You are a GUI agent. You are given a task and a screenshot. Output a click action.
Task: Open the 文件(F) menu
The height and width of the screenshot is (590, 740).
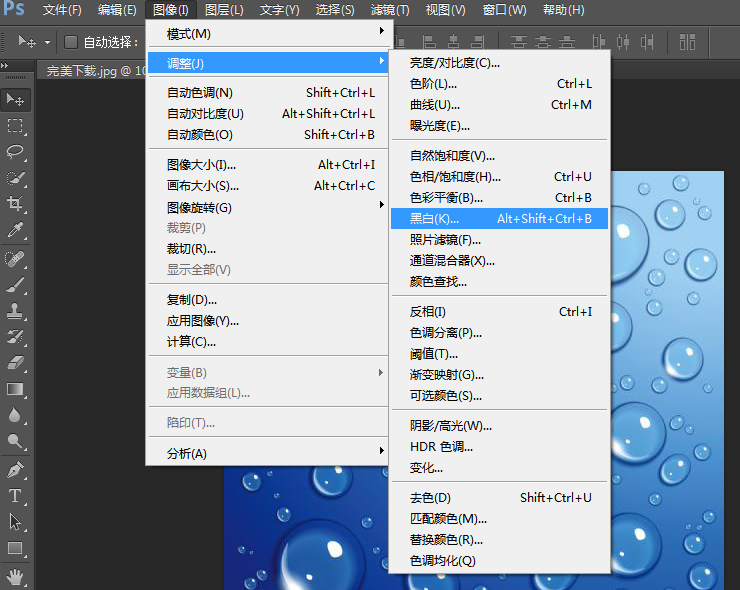tap(62, 9)
